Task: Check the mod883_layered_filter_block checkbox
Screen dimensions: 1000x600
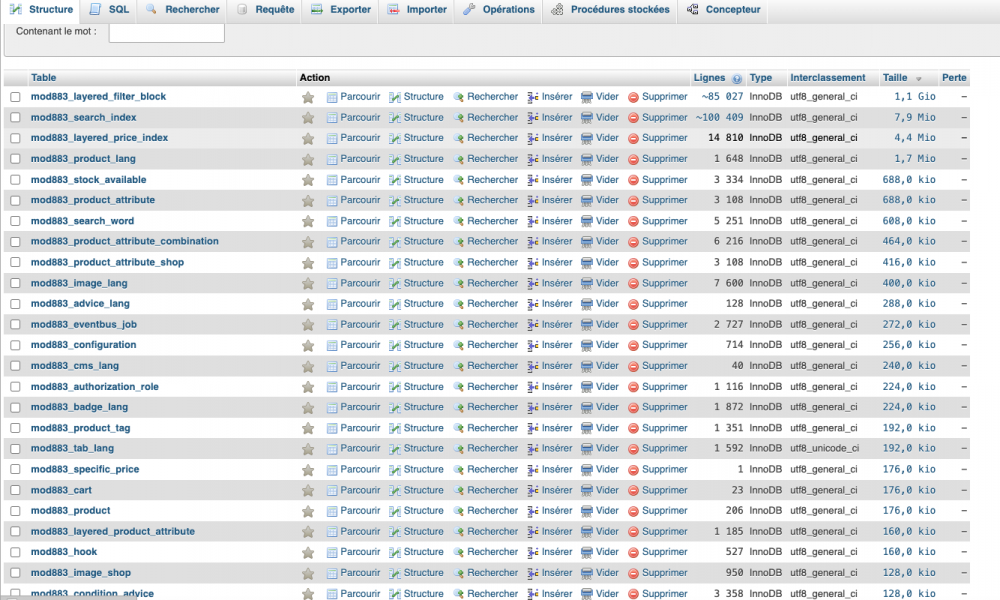Action: (x=15, y=97)
